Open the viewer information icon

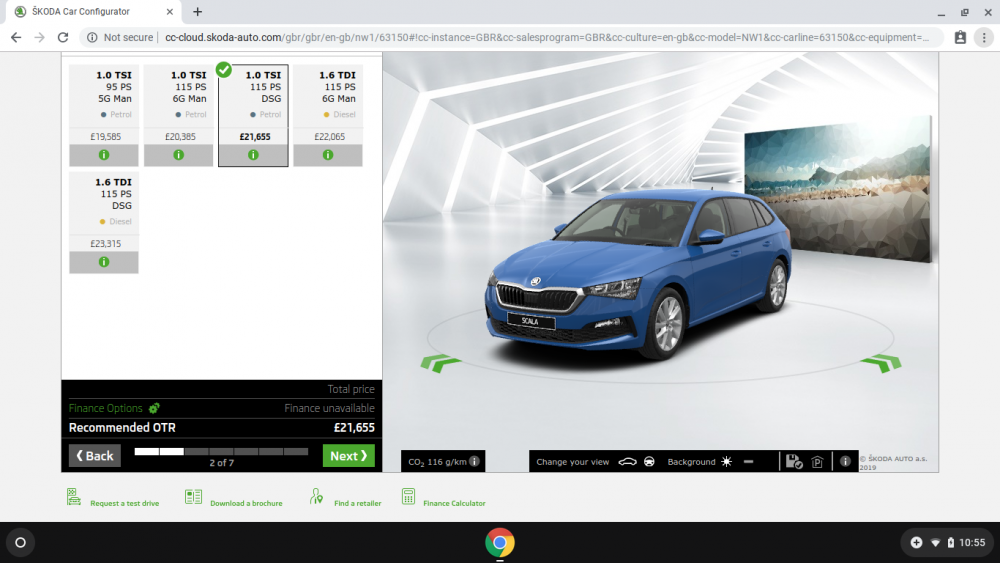(x=845, y=461)
